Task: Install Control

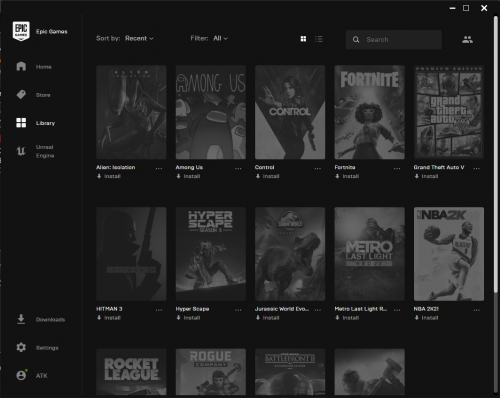Action: (267, 176)
